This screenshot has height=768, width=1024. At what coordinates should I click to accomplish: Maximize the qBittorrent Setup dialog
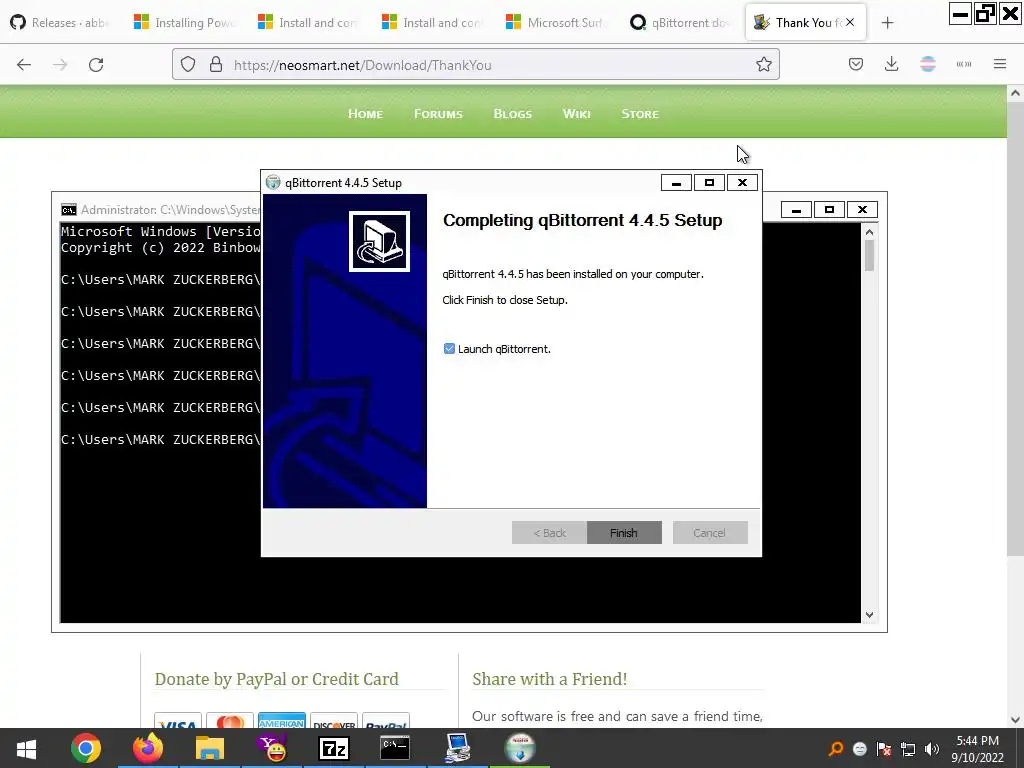(x=709, y=183)
